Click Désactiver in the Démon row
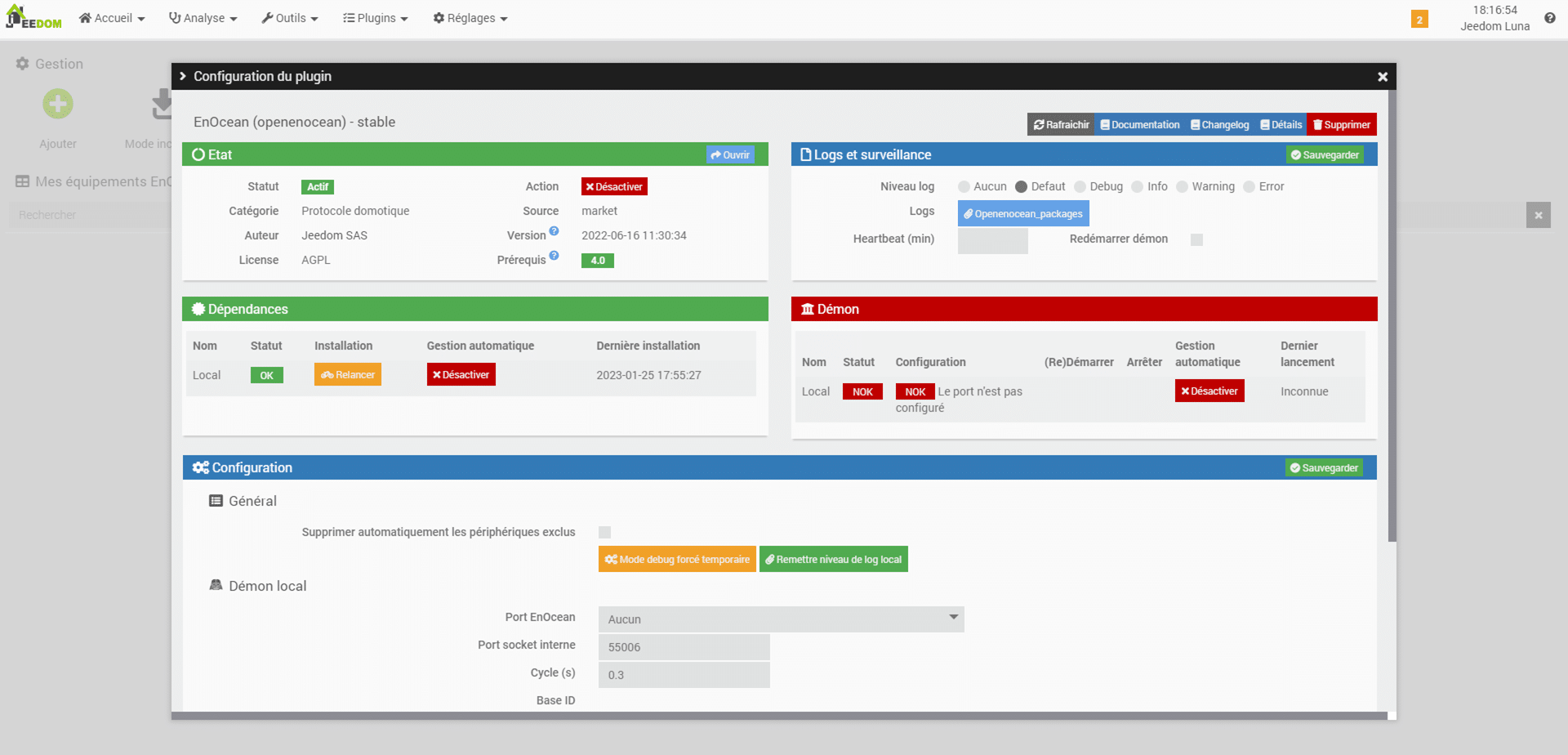This screenshot has width=1568, height=755. [x=1209, y=391]
